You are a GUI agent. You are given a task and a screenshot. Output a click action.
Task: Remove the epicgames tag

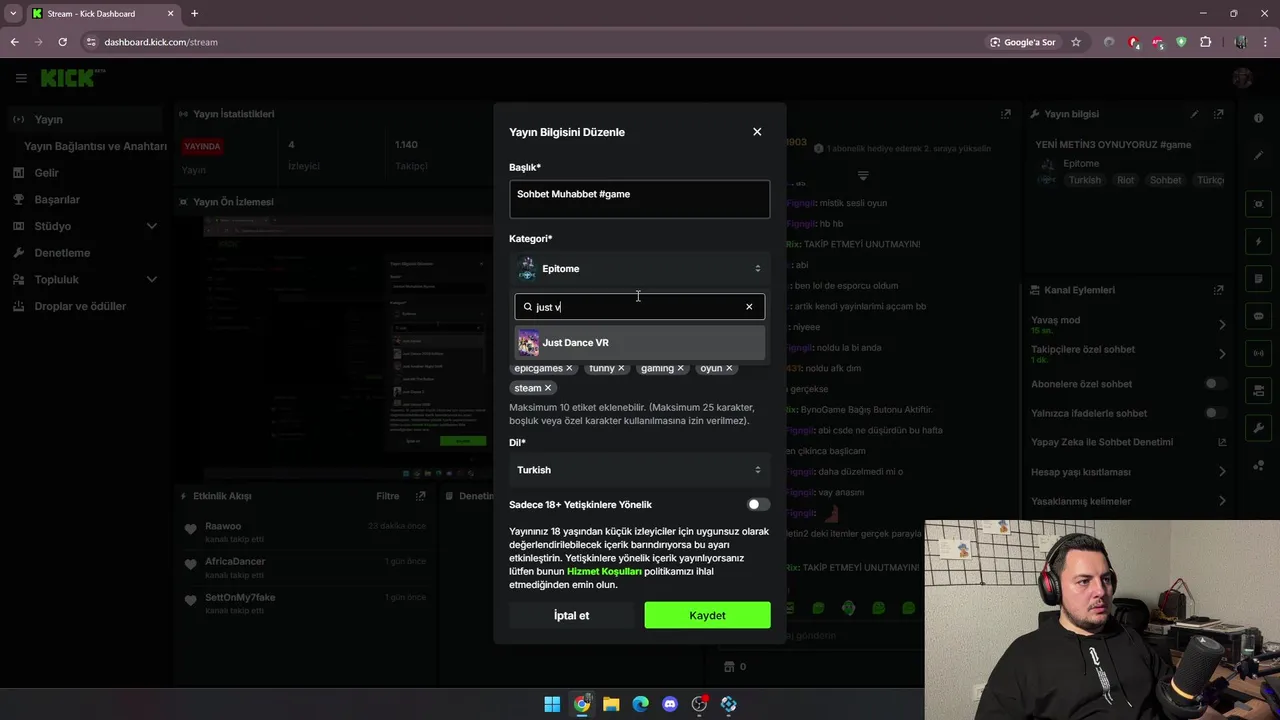coord(570,368)
